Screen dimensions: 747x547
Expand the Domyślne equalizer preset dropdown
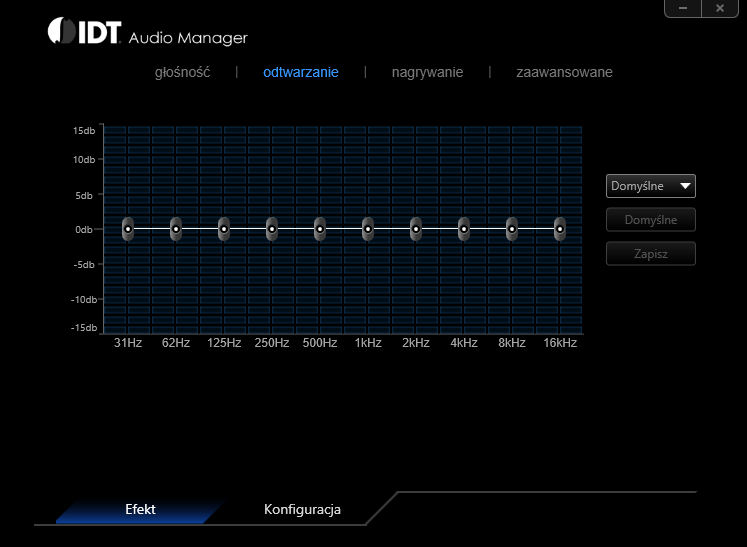tap(650, 186)
